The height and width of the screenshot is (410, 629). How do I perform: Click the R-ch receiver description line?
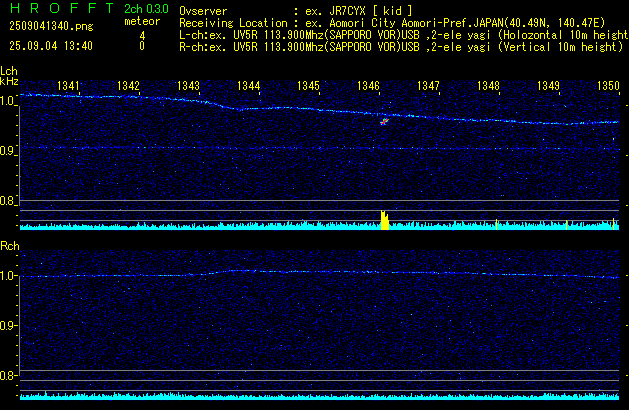click(401, 47)
